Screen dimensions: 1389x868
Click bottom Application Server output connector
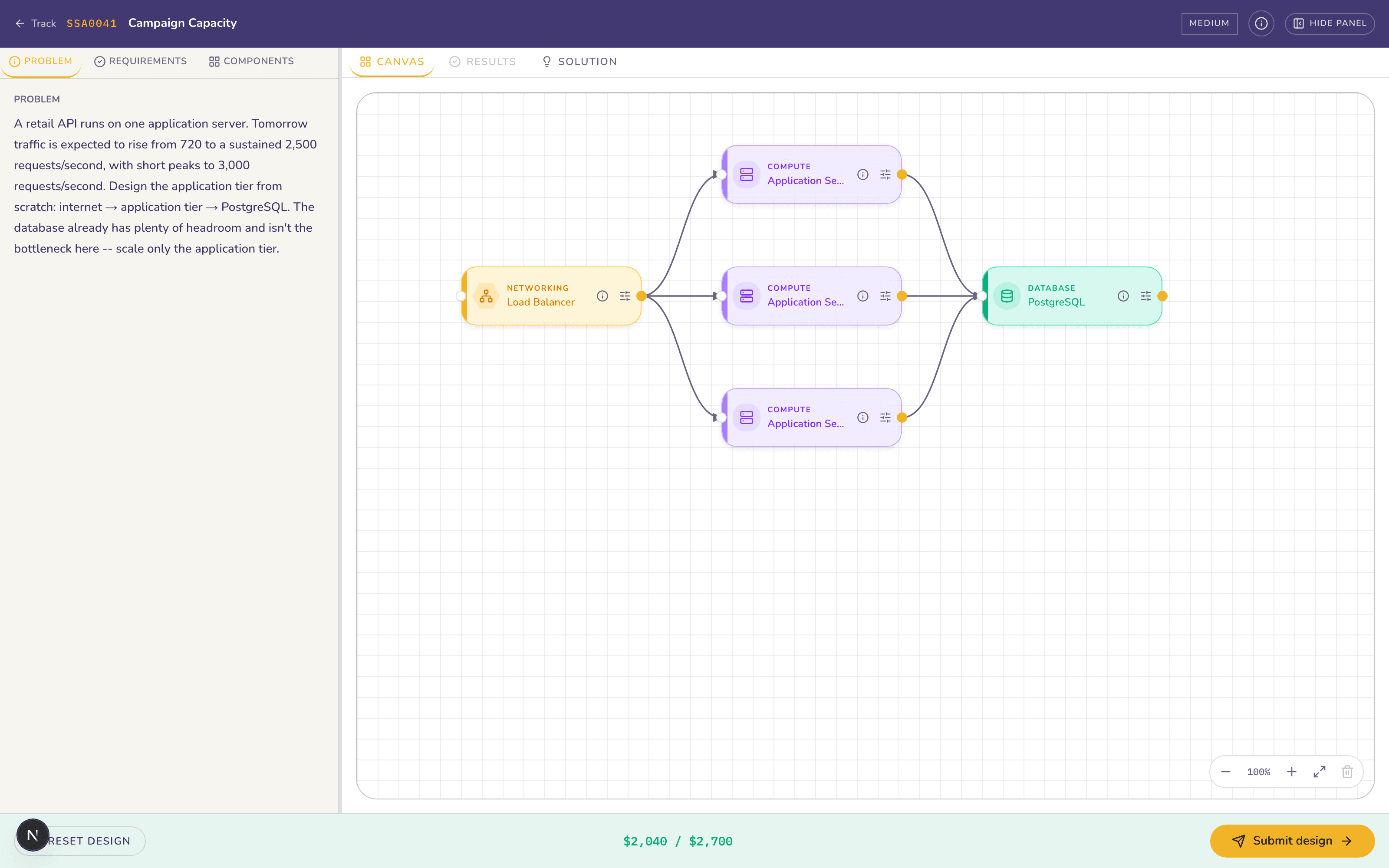[902, 418]
